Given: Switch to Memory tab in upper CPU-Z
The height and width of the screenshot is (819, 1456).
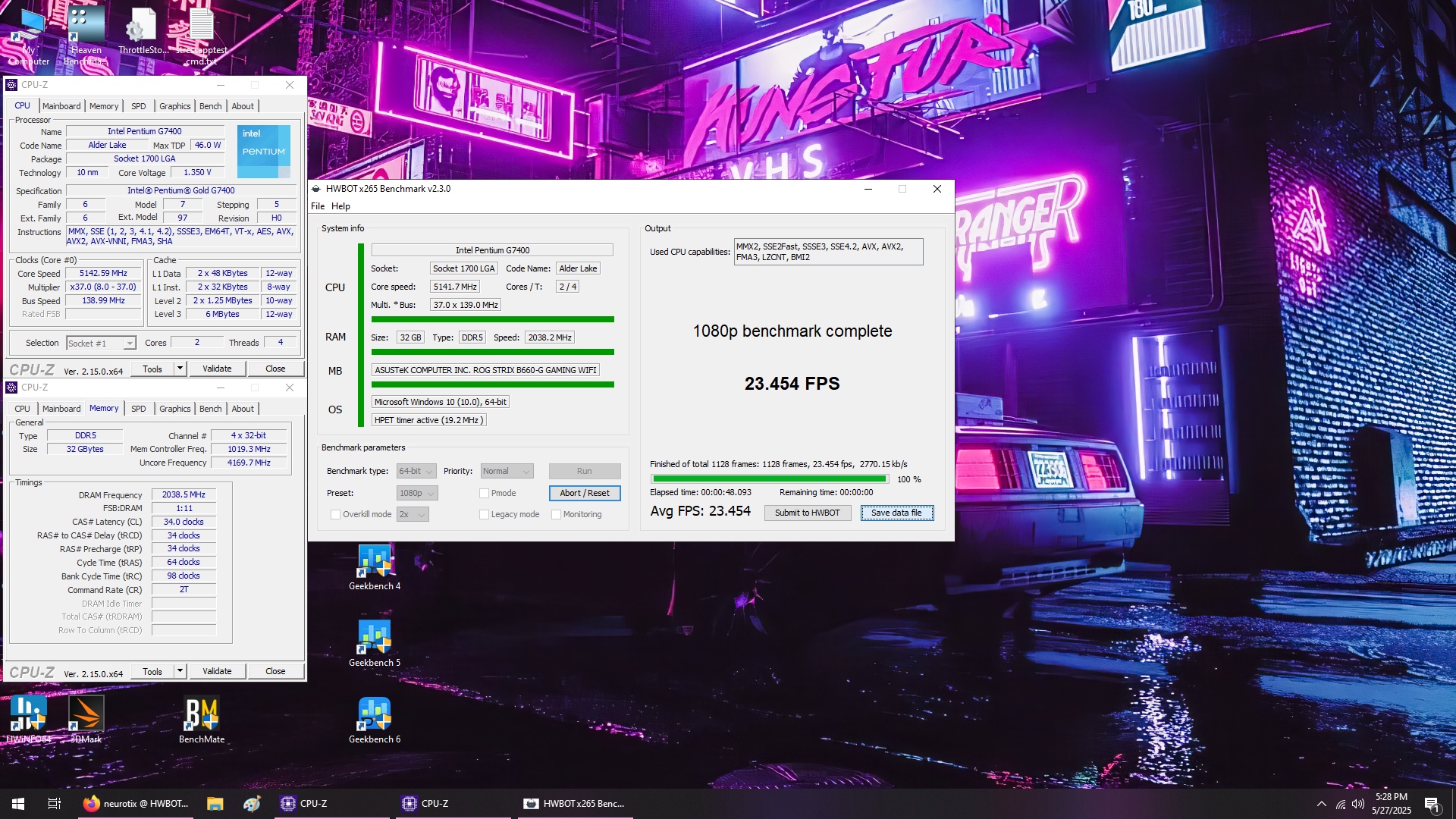Looking at the screenshot, I should point(104,106).
